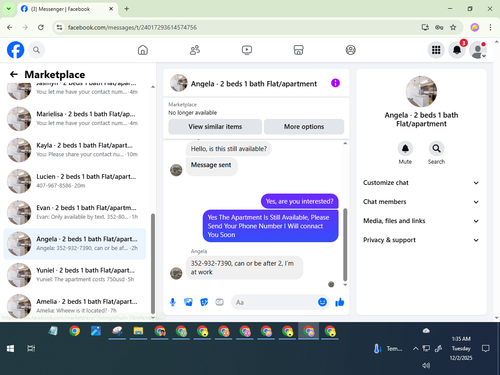Image resolution: width=500 pixels, height=375 pixels.
Task: Open Lucien conversation
Action: coord(75,181)
